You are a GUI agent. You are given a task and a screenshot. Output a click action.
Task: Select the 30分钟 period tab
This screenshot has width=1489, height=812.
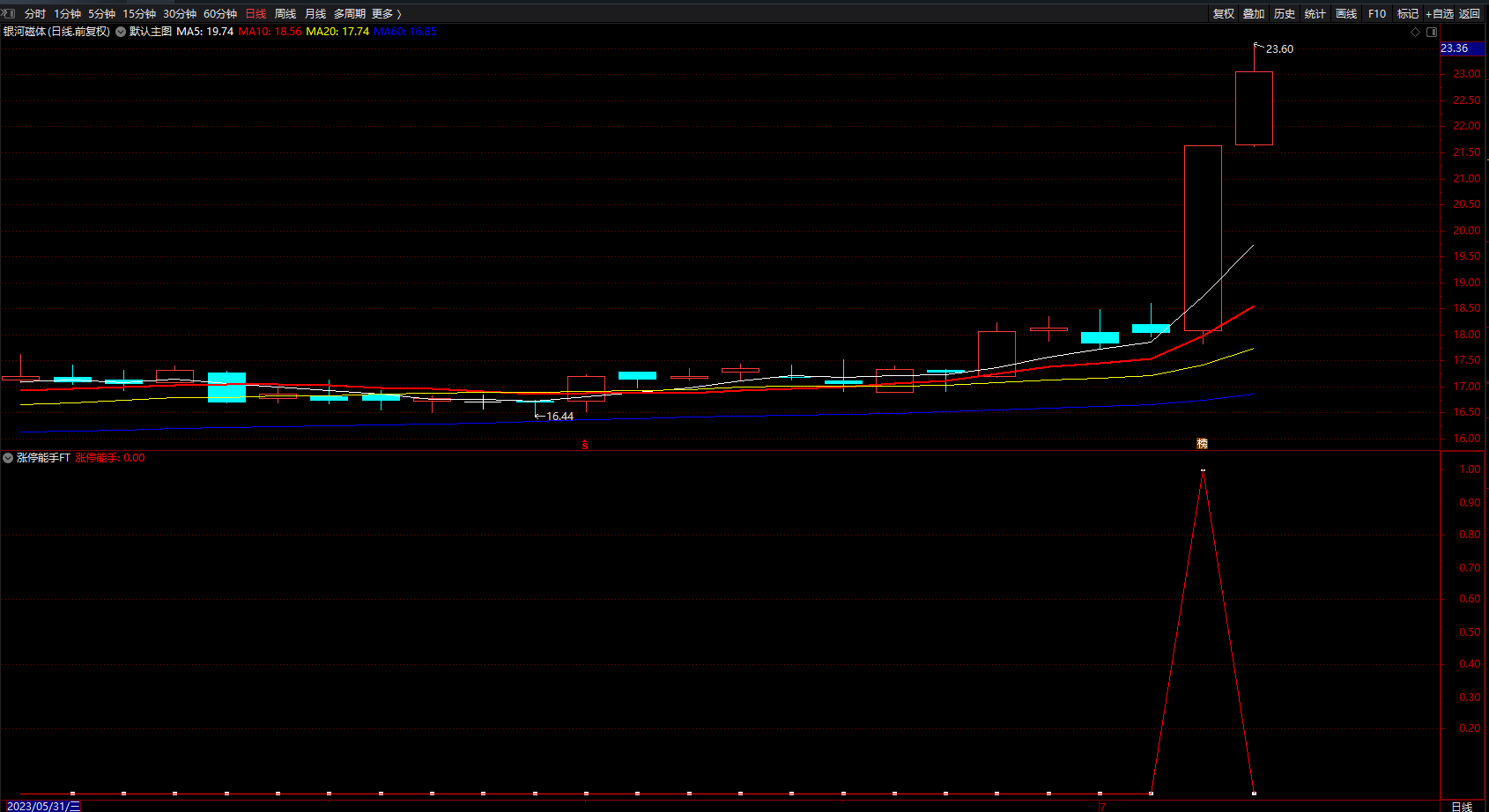point(180,14)
